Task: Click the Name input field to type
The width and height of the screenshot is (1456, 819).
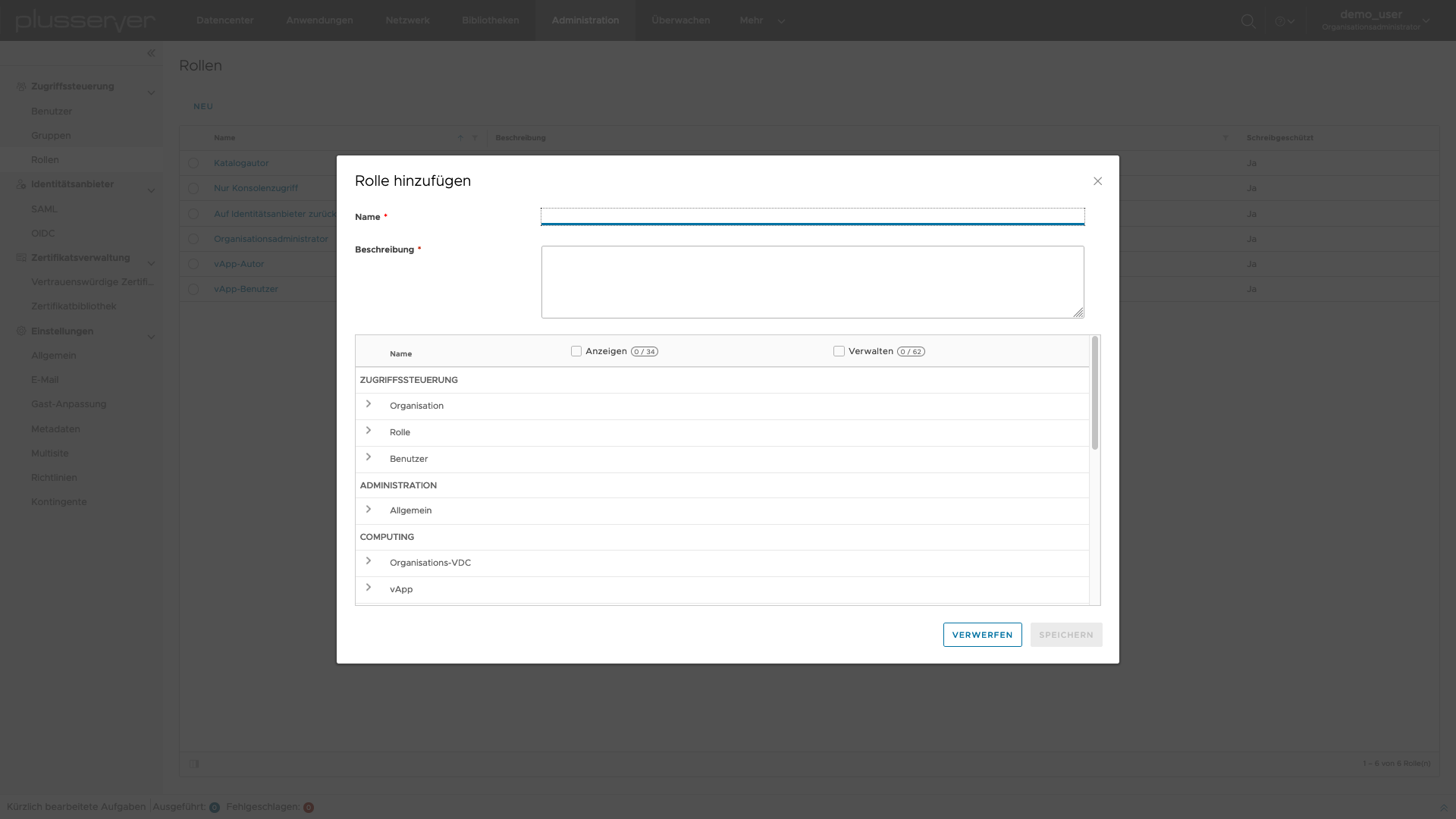Action: click(x=812, y=216)
